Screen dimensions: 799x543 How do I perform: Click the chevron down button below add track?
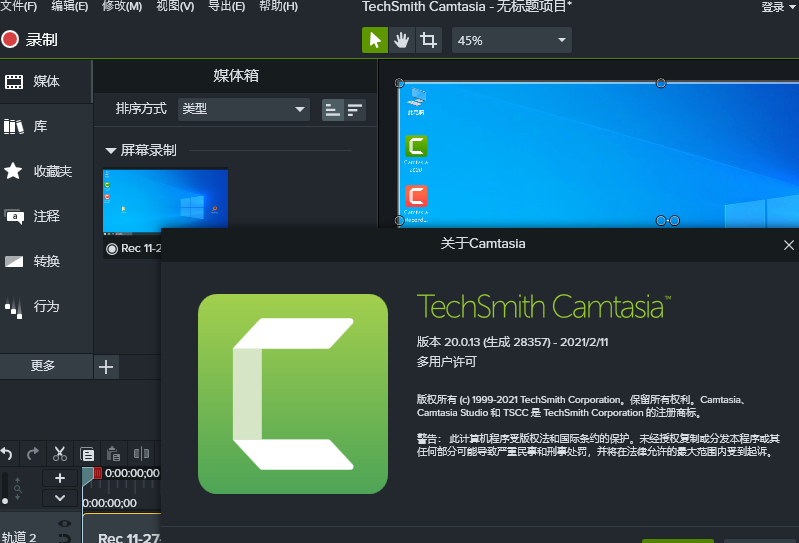(x=60, y=498)
